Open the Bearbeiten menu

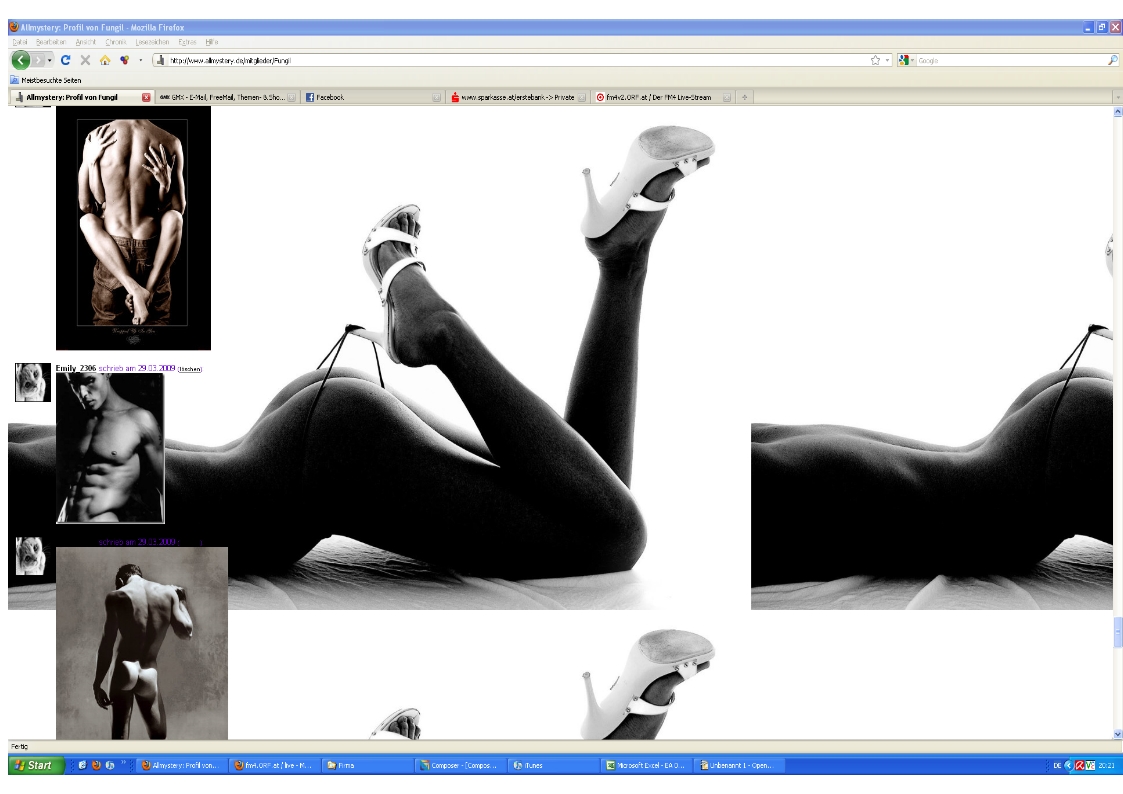click(51, 42)
